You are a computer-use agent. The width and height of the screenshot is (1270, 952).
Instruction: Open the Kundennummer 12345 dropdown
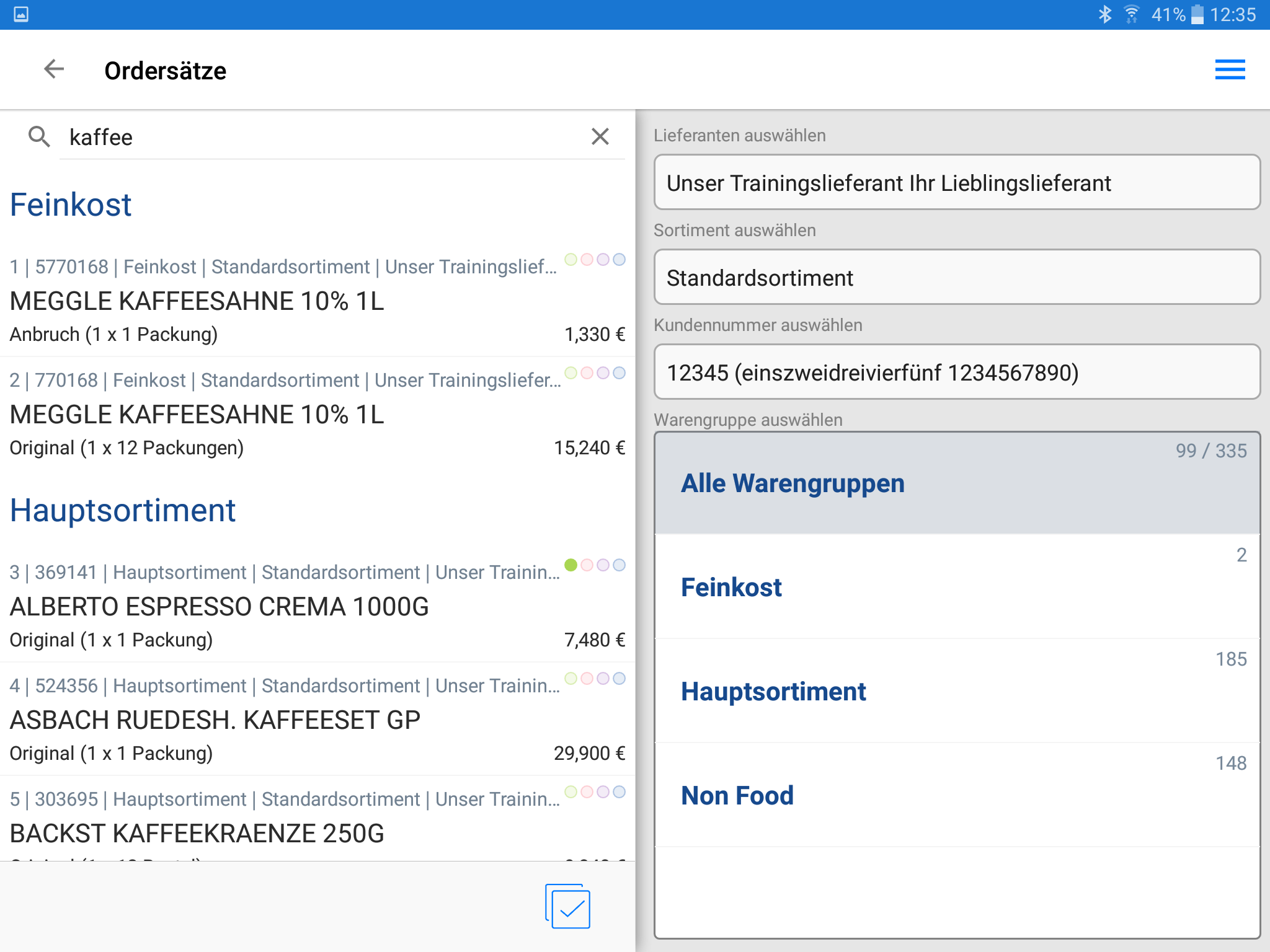pos(956,372)
